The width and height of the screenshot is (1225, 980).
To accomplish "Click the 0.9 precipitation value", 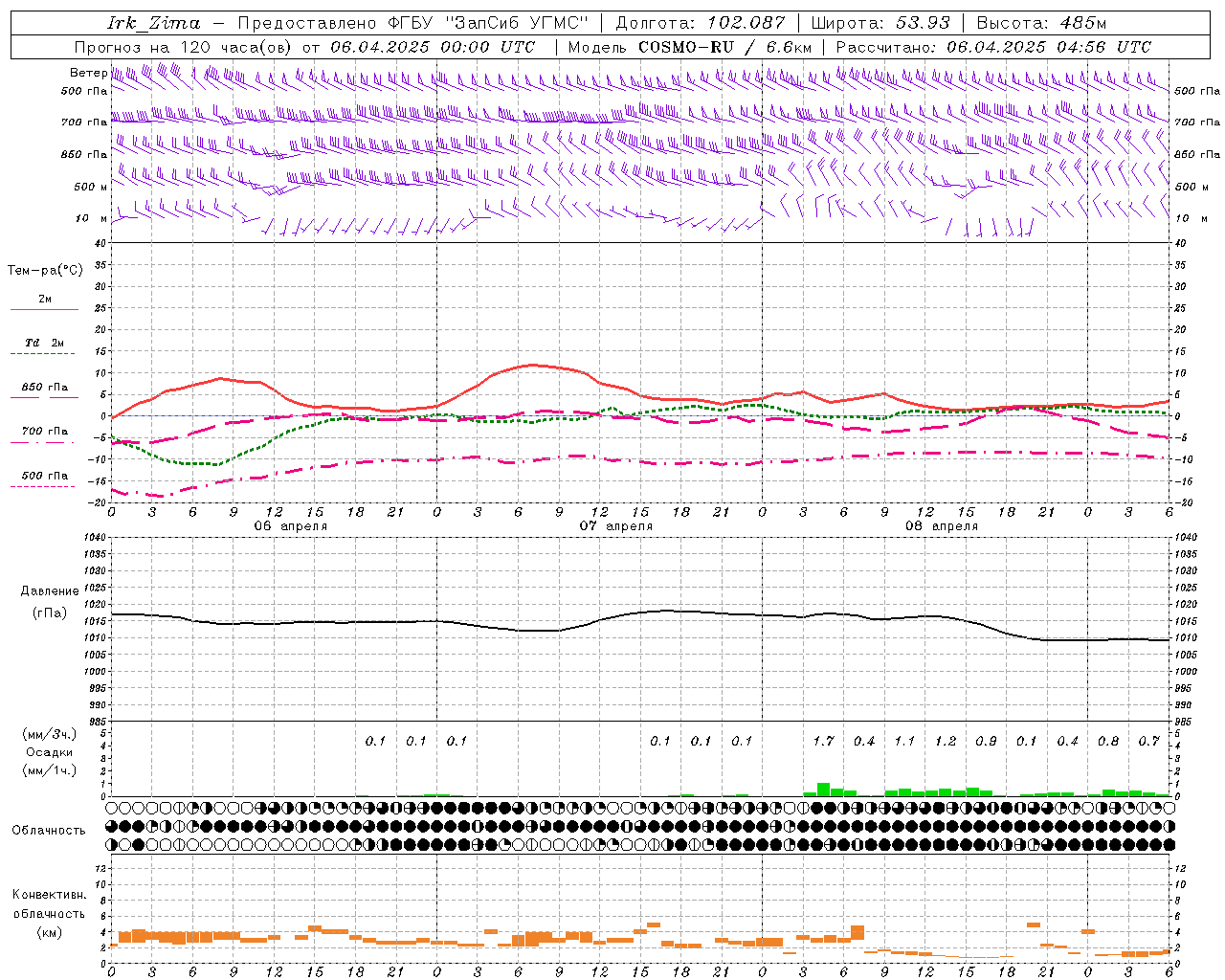I will coord(986,741).
